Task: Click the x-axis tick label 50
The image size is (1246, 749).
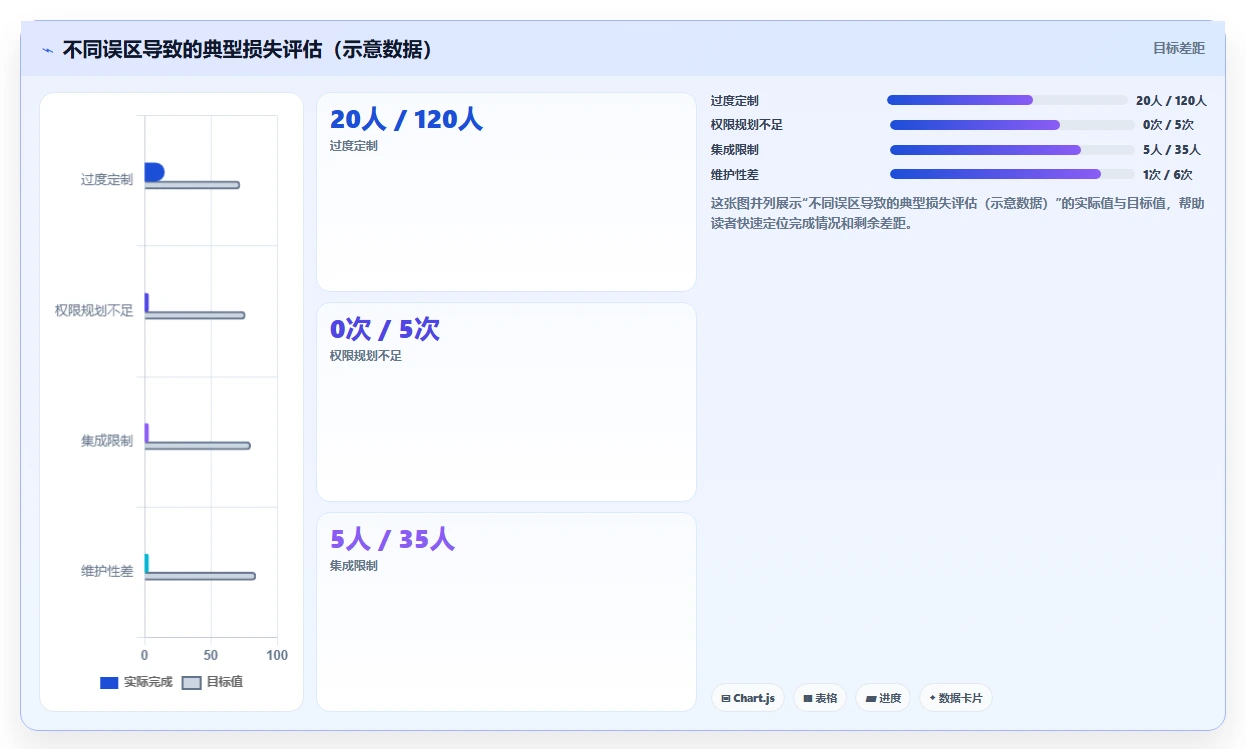Action: pos(211,655)
